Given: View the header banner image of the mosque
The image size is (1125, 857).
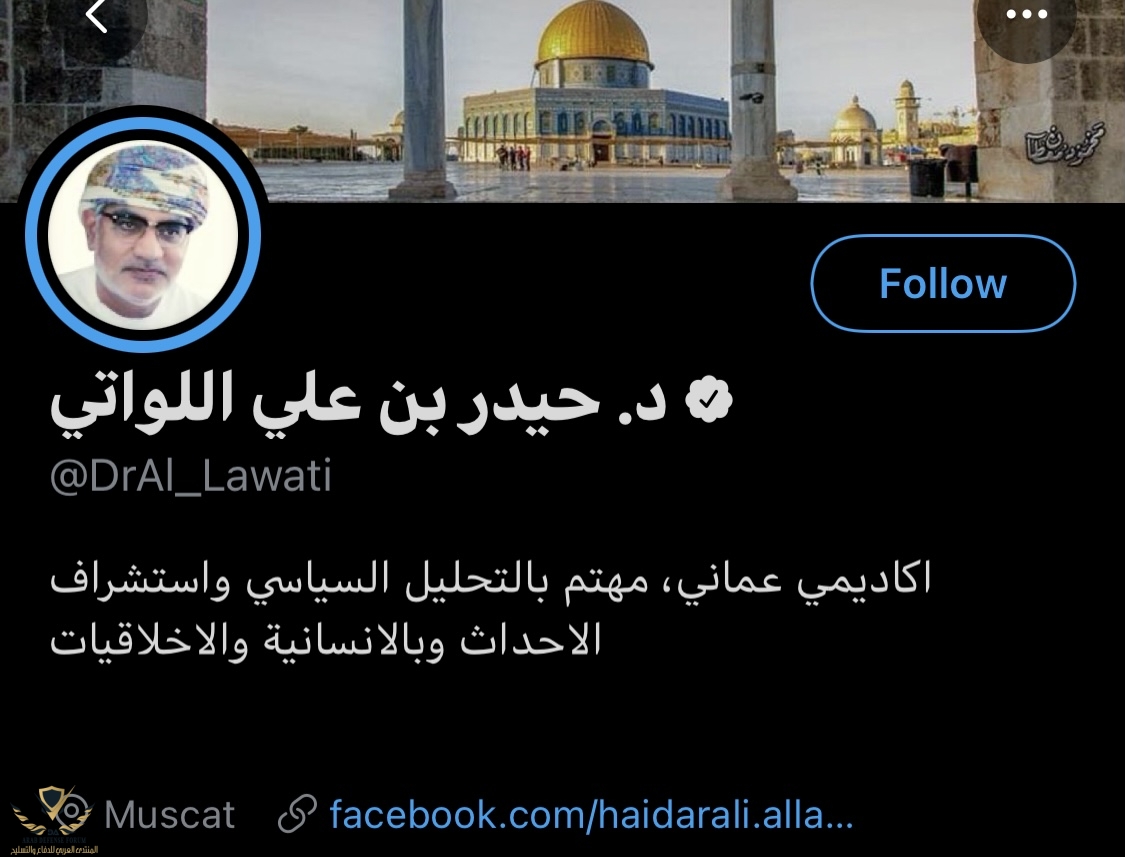Looking at the screenshot, I should pyautogui.click(x=562, y=100).
